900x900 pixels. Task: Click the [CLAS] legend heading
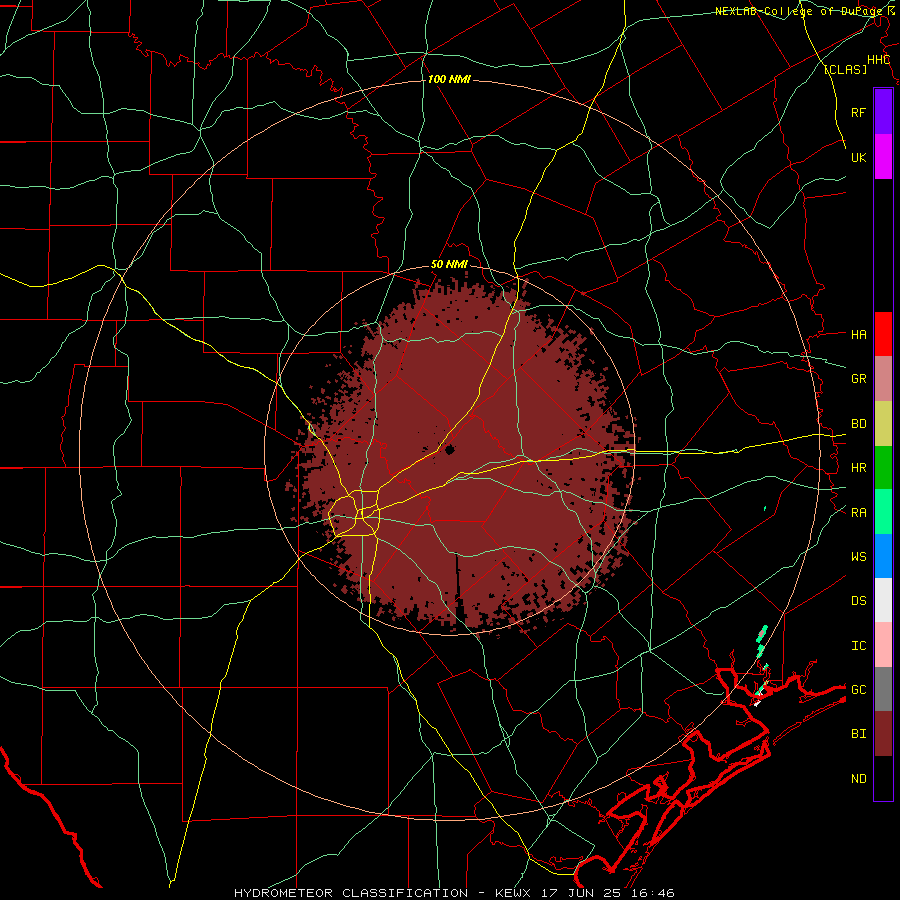pos(845,69)
